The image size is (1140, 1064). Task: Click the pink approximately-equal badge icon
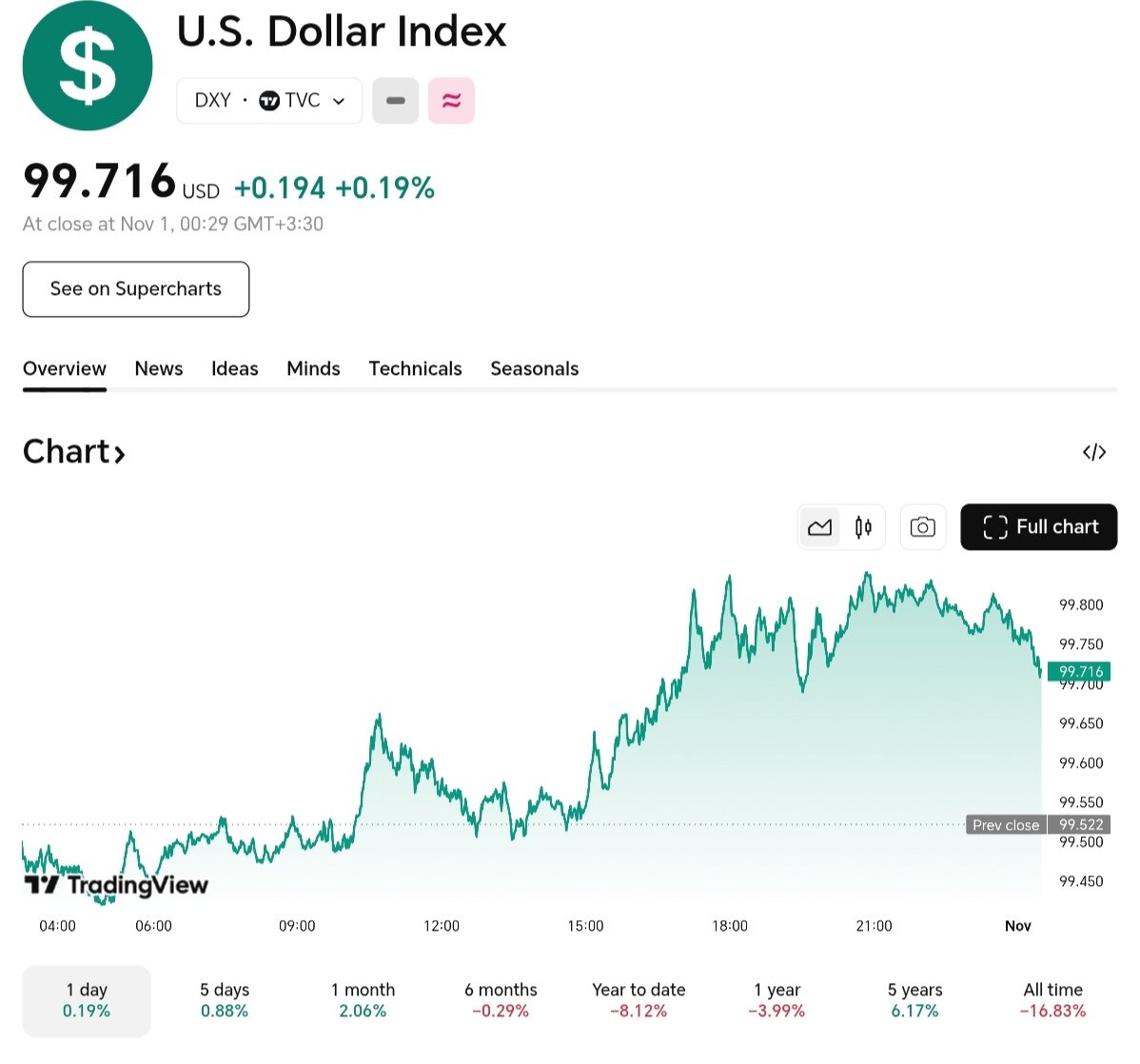pos(451,101)
